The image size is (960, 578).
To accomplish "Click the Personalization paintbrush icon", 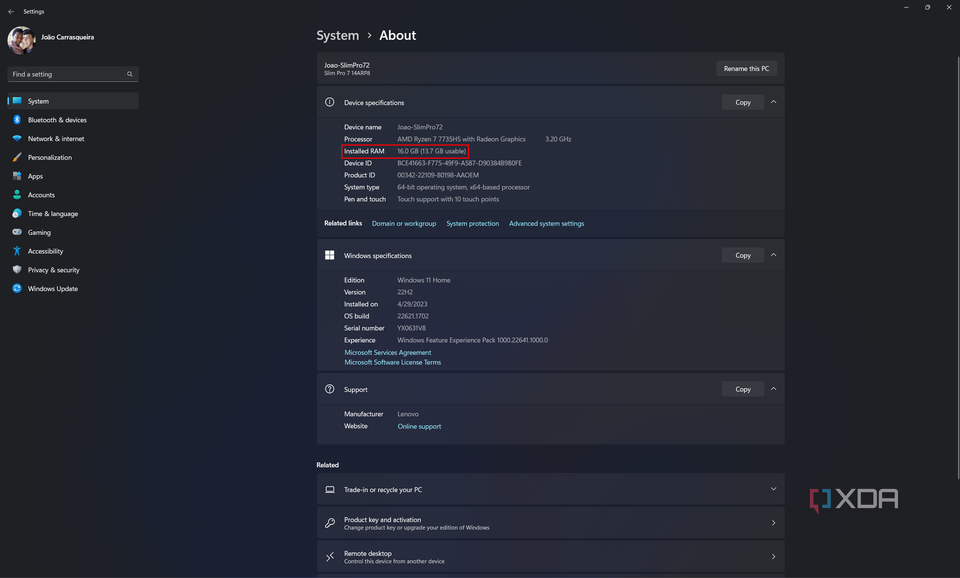I will (17, 157).
